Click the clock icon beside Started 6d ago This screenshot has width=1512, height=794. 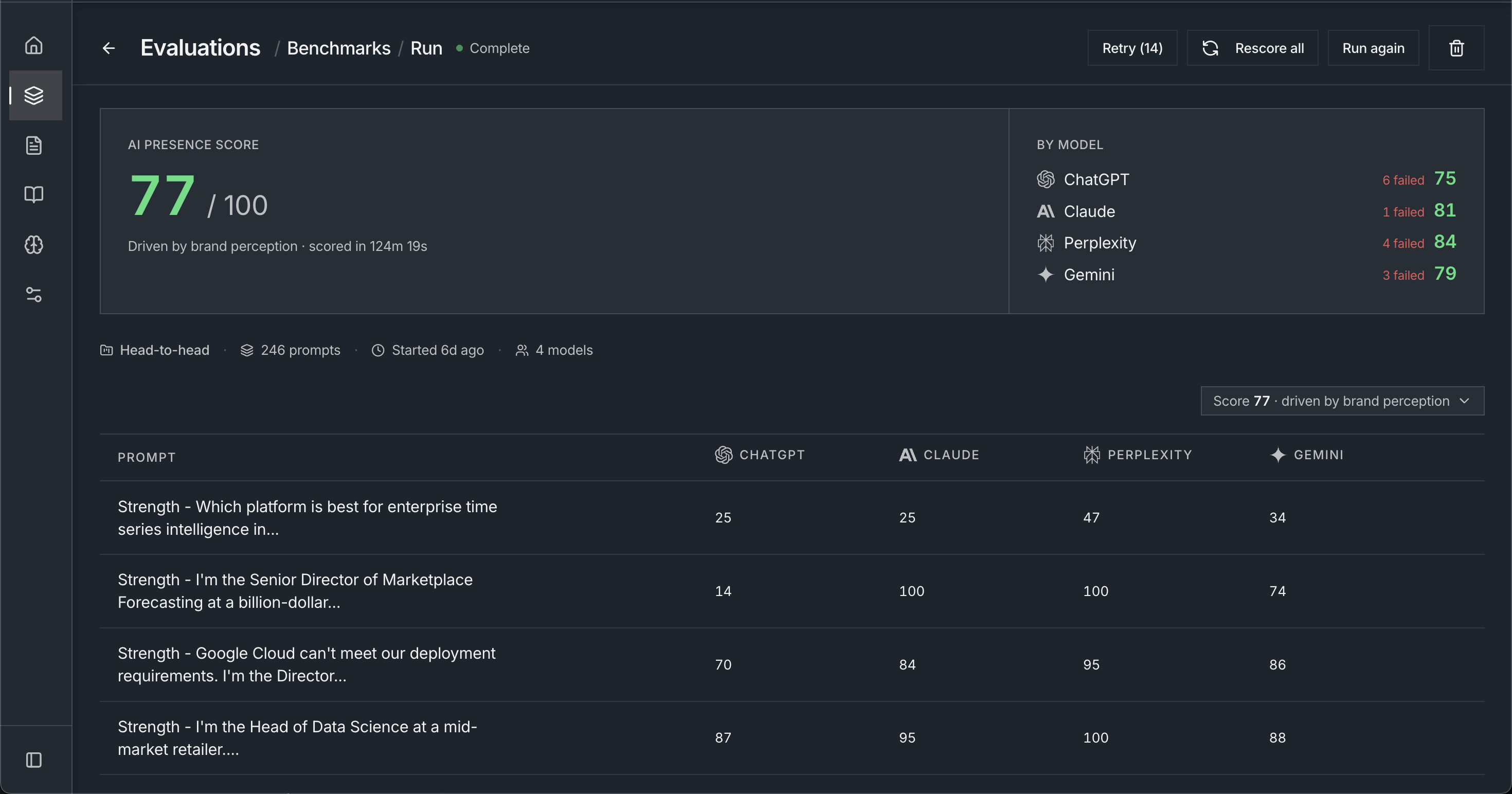(x=378, y=350)
